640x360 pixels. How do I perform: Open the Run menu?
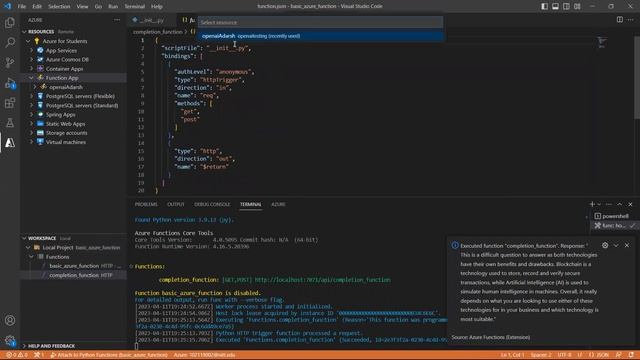[x=113, y=7]
